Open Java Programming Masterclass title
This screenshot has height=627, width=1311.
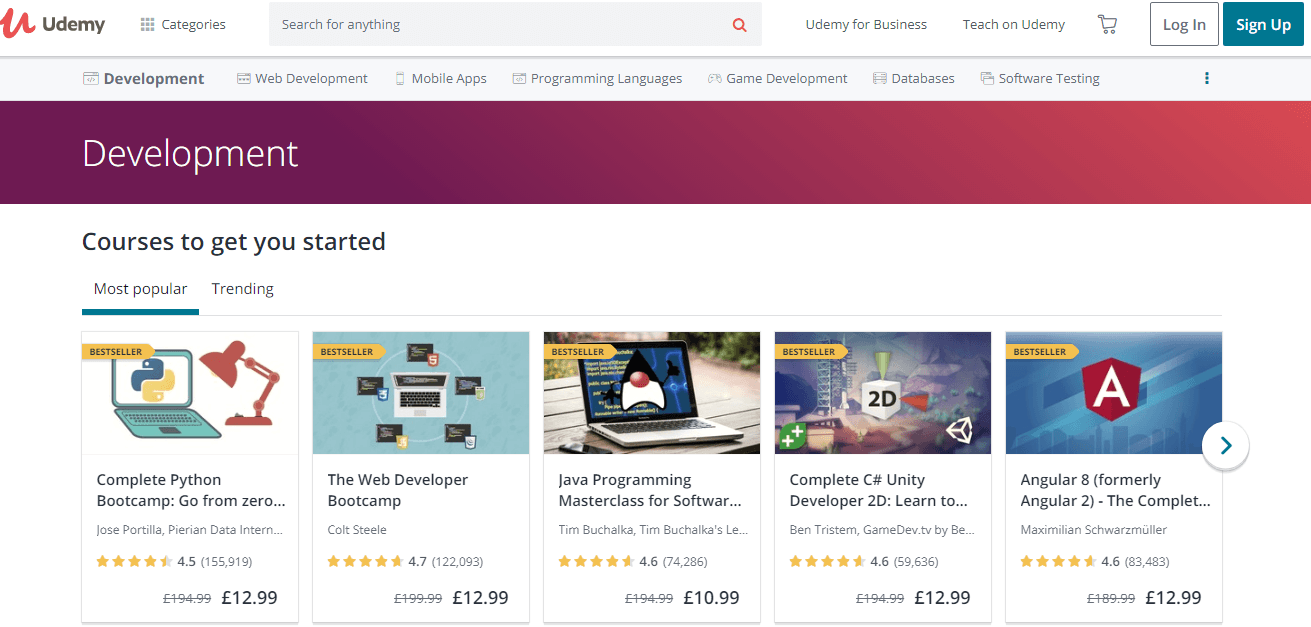tap(650, 490)
